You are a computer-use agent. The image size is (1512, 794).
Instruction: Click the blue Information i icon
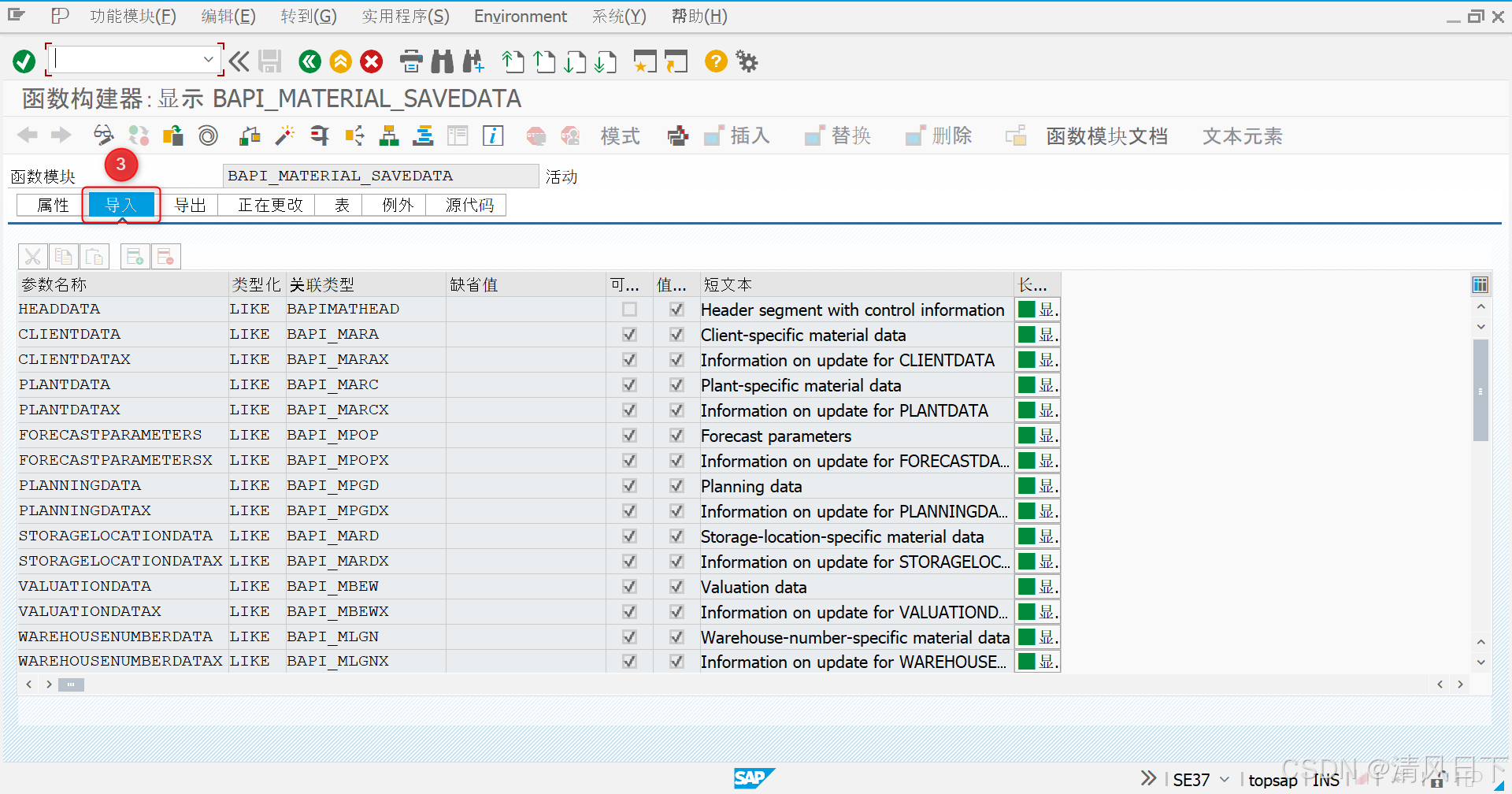[493, 135]
